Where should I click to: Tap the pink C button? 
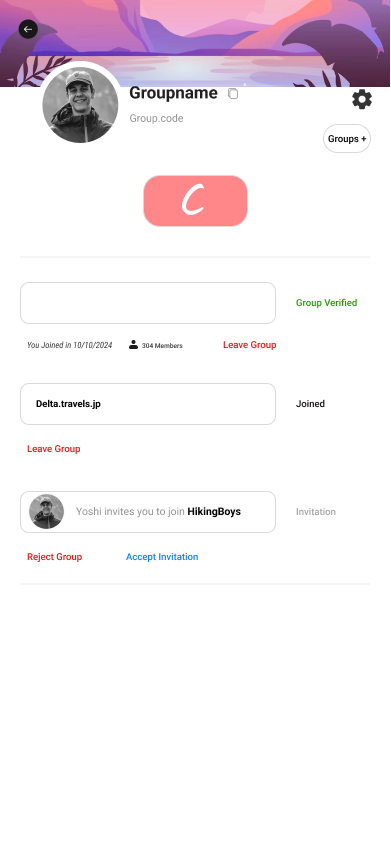tap(196, 201)
